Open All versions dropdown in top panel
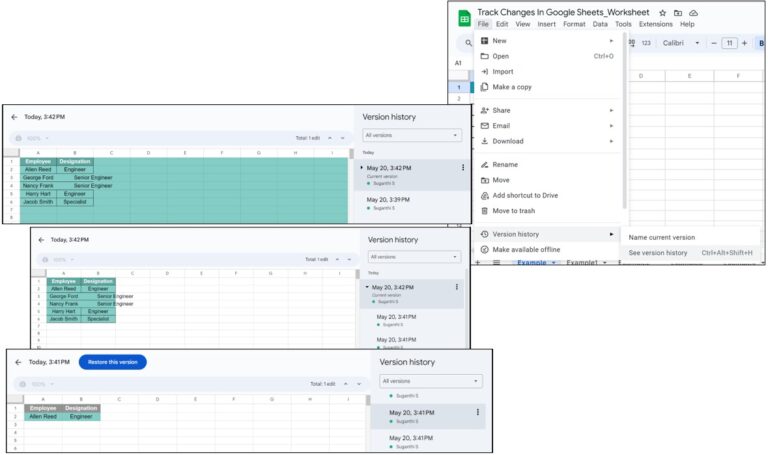The width and height of the screenshot is (768, 455). [411, 135]
